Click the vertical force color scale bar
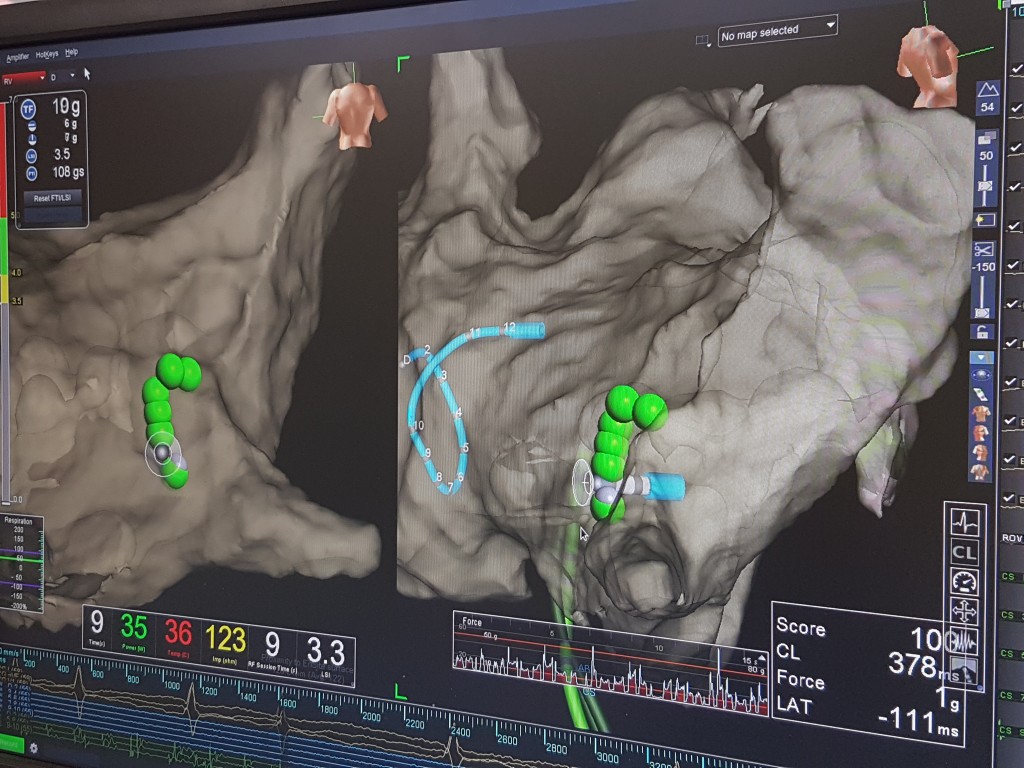The image size is (1024, 768). click(3, 302)
